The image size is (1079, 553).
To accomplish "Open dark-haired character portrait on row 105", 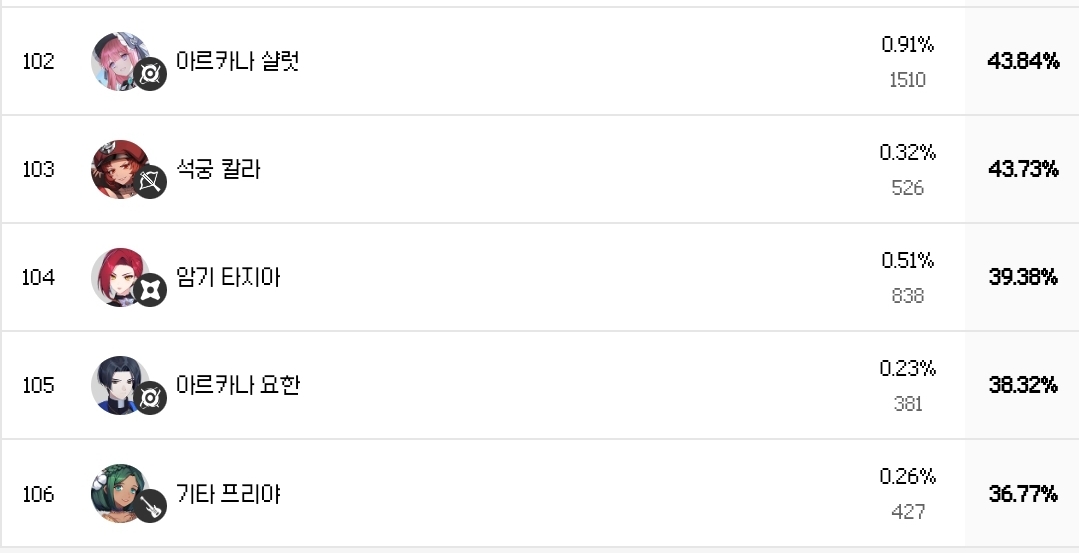I will pos(120,385).
